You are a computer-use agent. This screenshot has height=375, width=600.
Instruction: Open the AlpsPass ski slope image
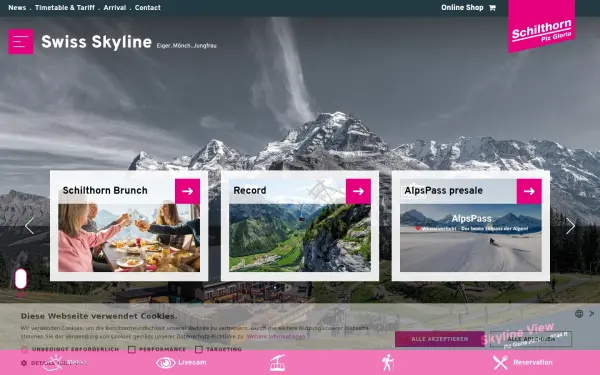[x=471, y=238]
